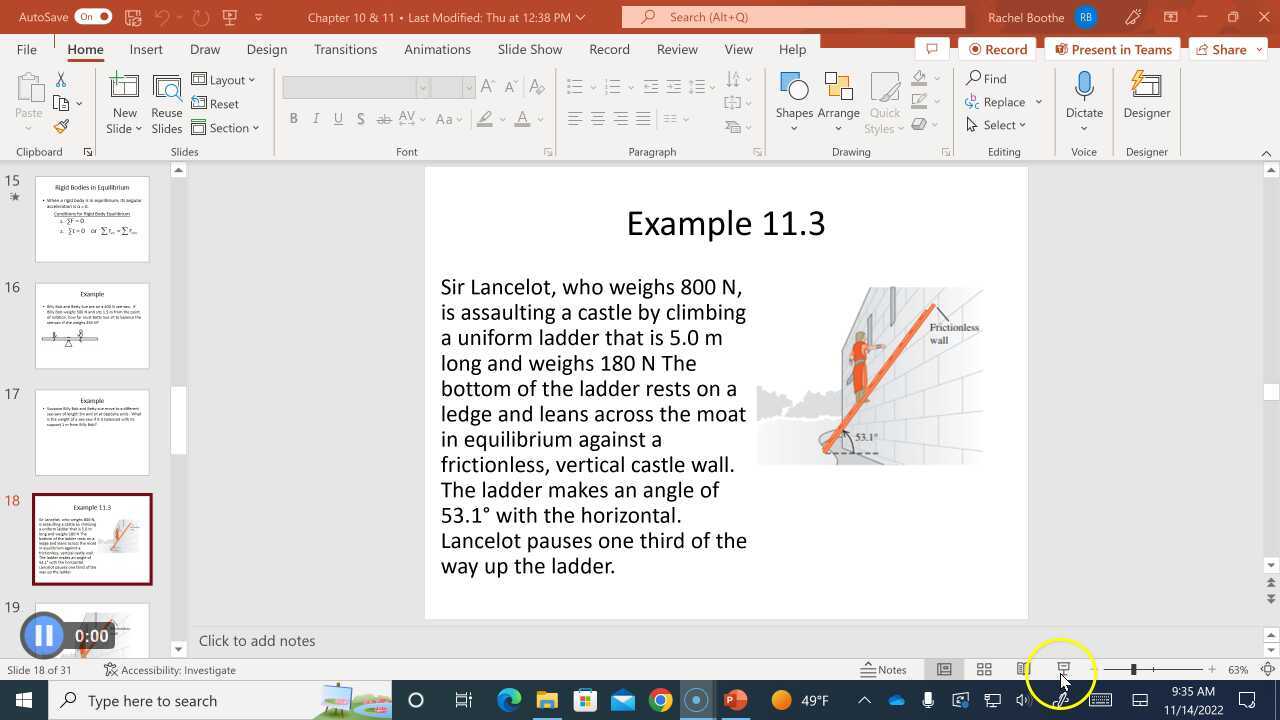This screenshot has width=1280, height=720.
Task: Select slide 16 thumbnail
Action: coord(92,326)
